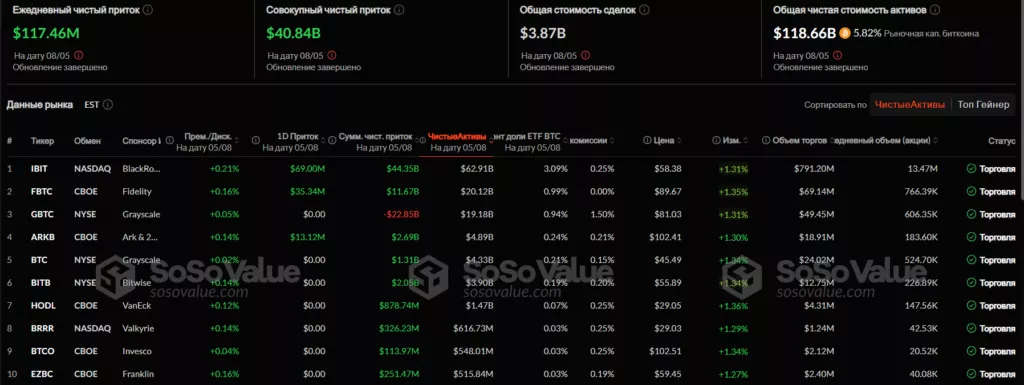Click status check icon in EZBC row
The height and width of the screenshot is (385, 1024).
[971, 374]
